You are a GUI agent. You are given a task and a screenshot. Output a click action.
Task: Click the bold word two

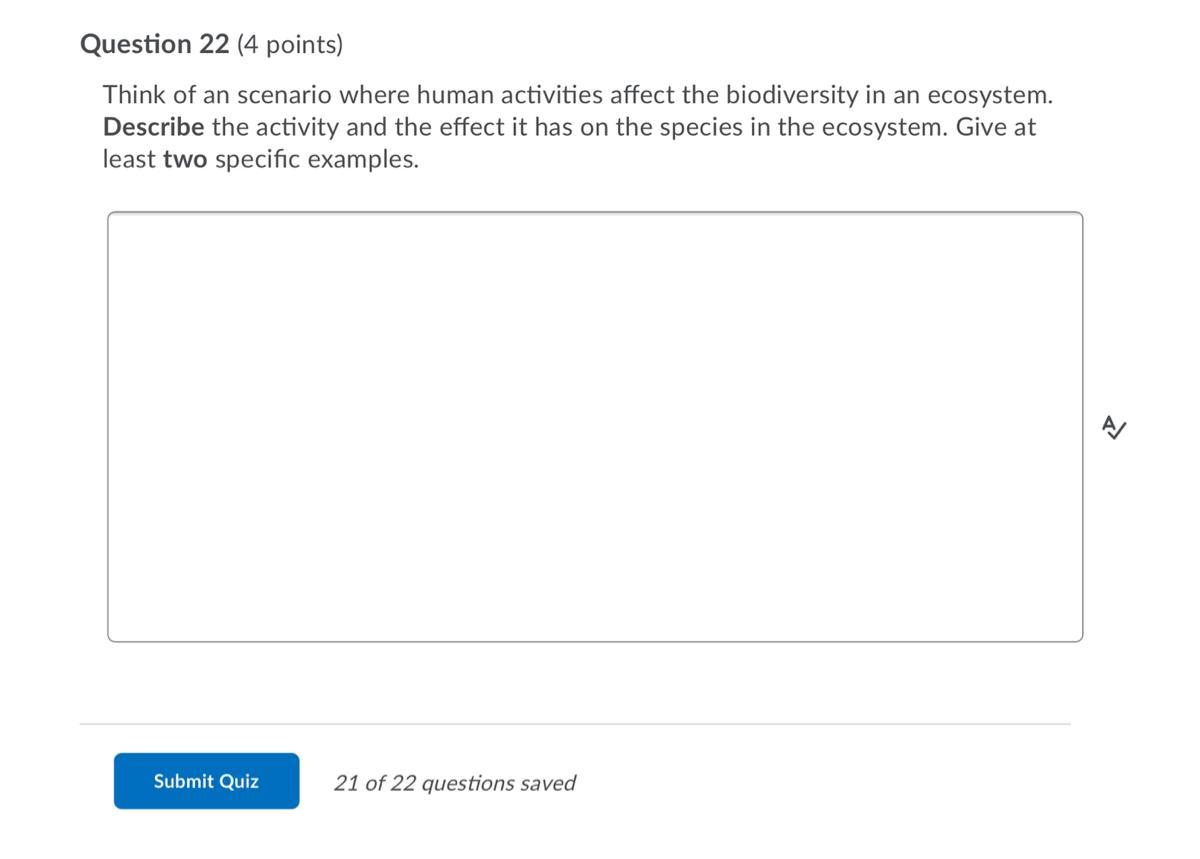point(185,159)
